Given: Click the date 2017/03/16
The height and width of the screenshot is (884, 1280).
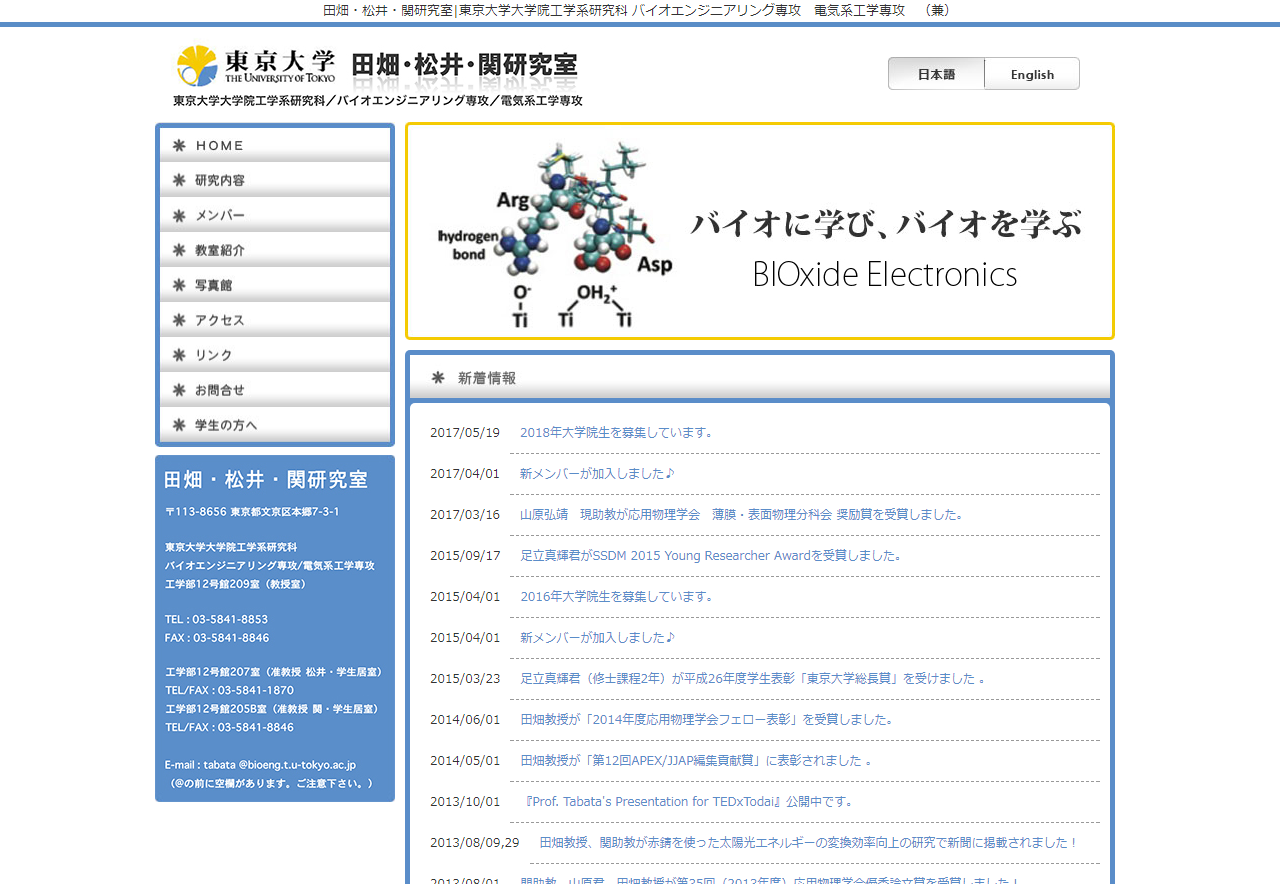Looking at the screenshot, I should pyautogui.click(x=465, y=515).
